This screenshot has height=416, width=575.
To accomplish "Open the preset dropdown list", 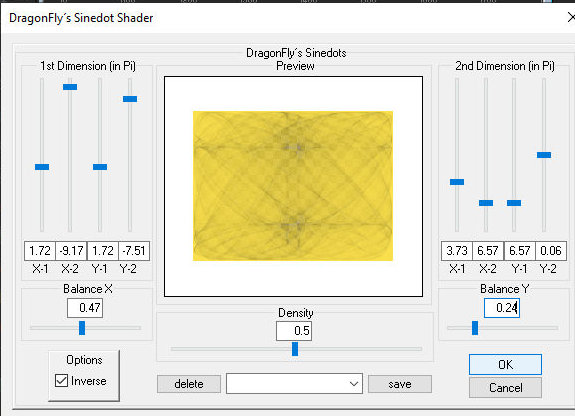I will pyautogui.click(x=294, y=384).
